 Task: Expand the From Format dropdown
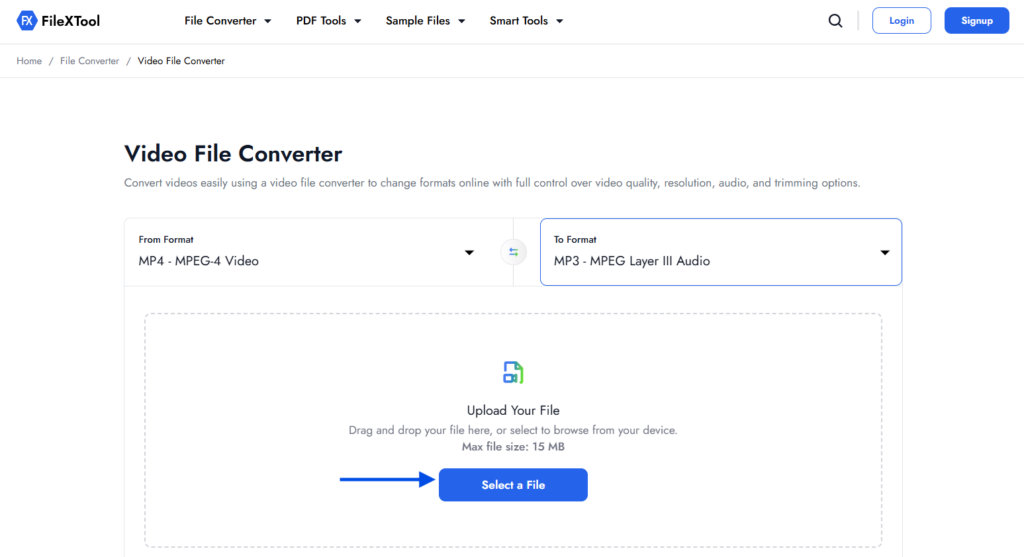pos(319,252)
